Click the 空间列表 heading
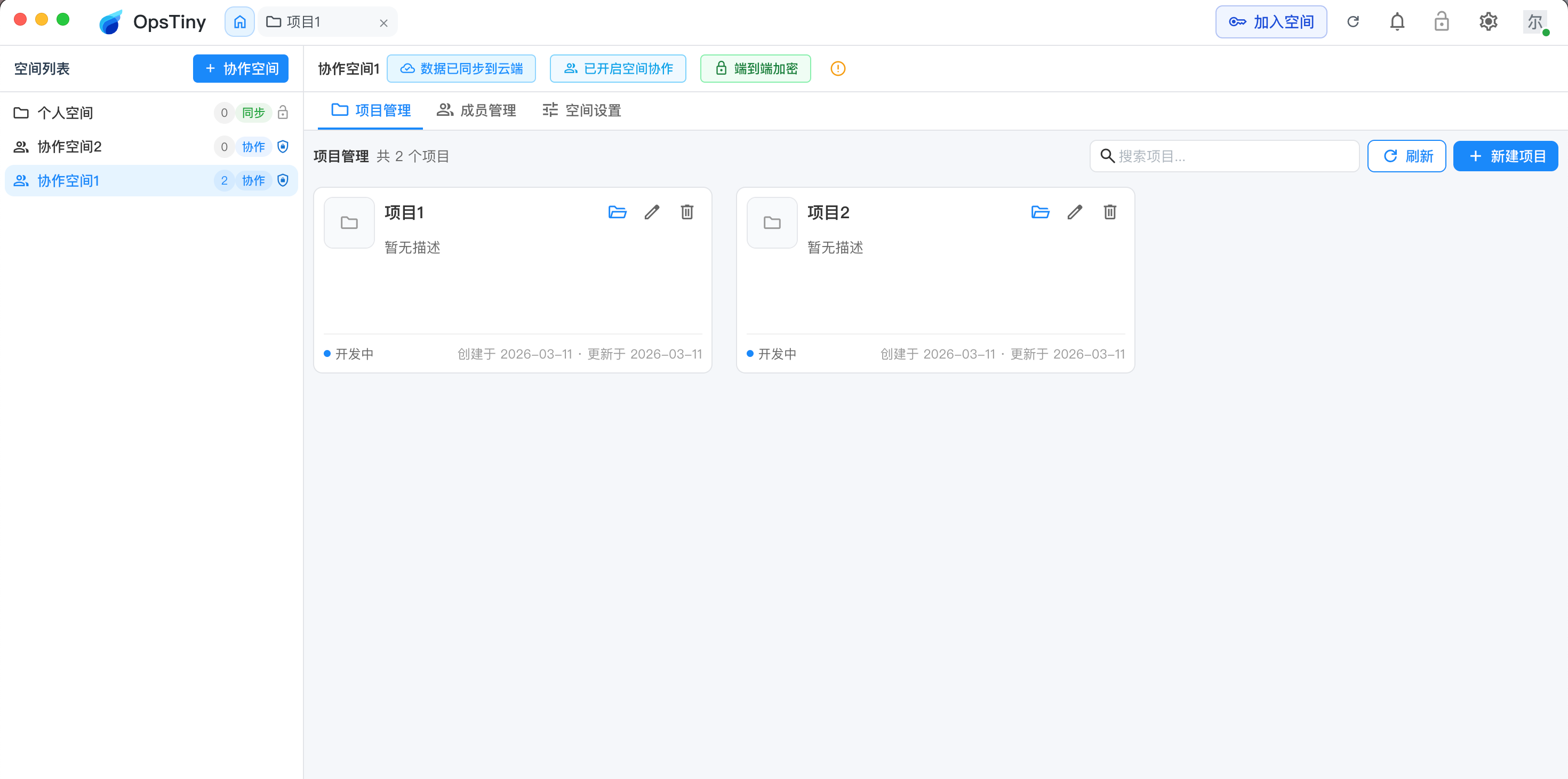1568x779 pixels. tap(42, 68)
